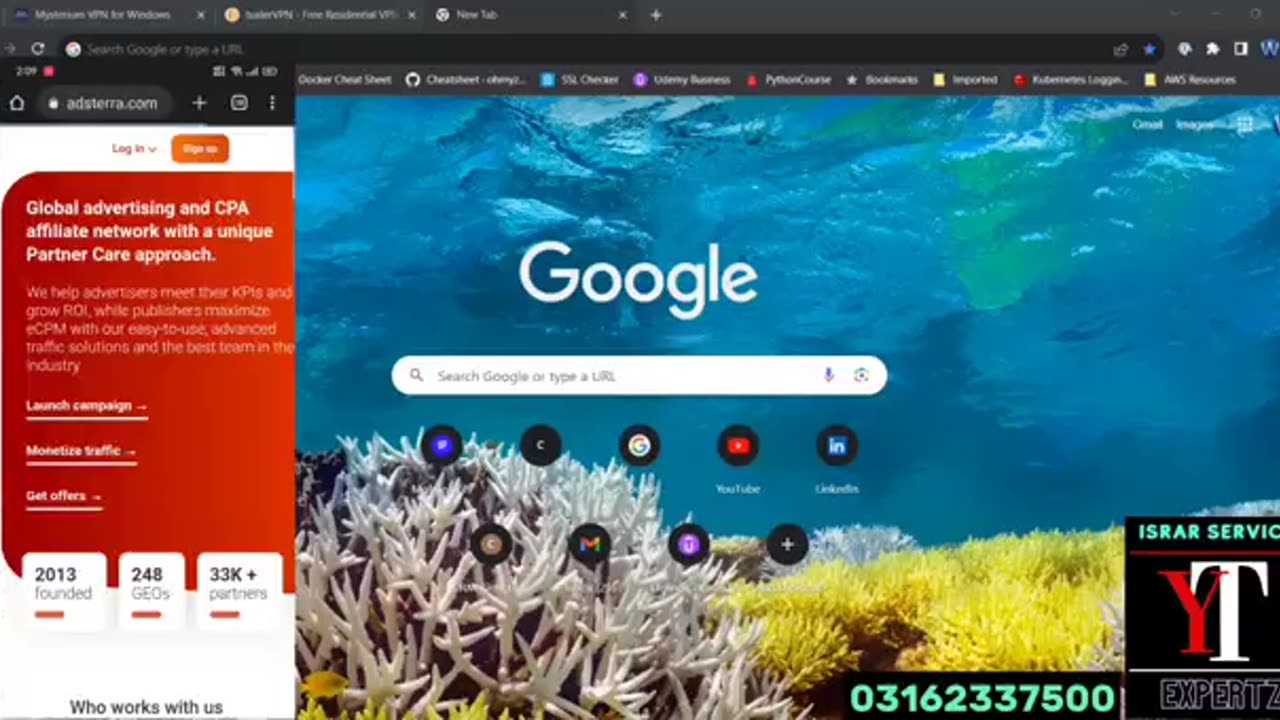Open the Docker Cheat Sheet bookmark

pyautogui.click(x=345, y=79)
